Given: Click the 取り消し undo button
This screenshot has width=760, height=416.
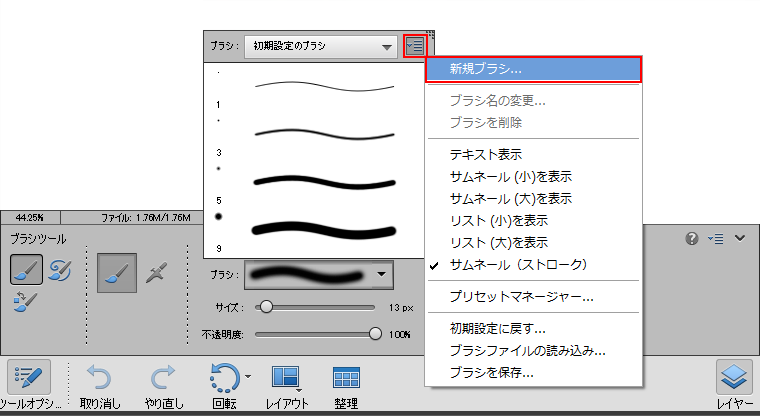Looking at the screenshot, I should point(100,386).
